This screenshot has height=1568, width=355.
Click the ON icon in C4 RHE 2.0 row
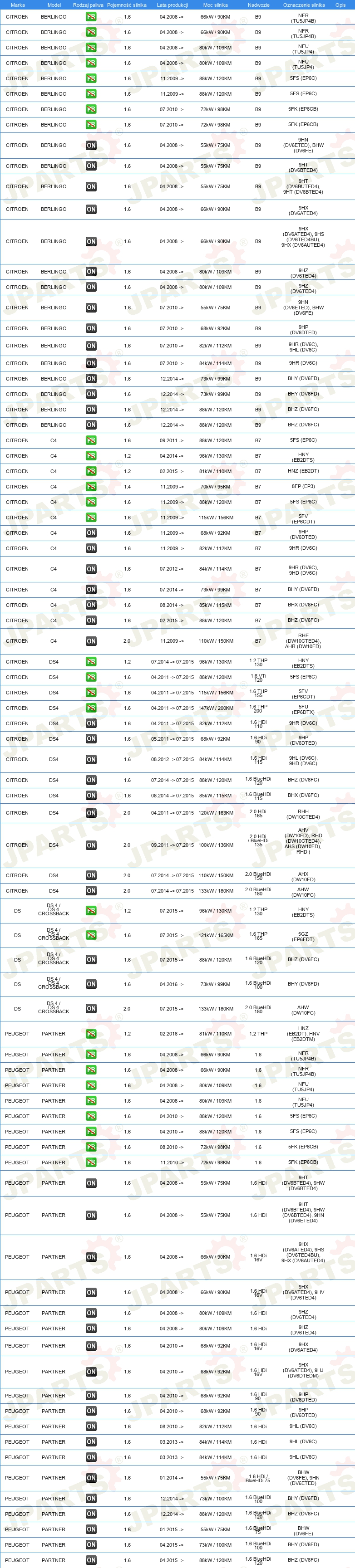(91, 641)
